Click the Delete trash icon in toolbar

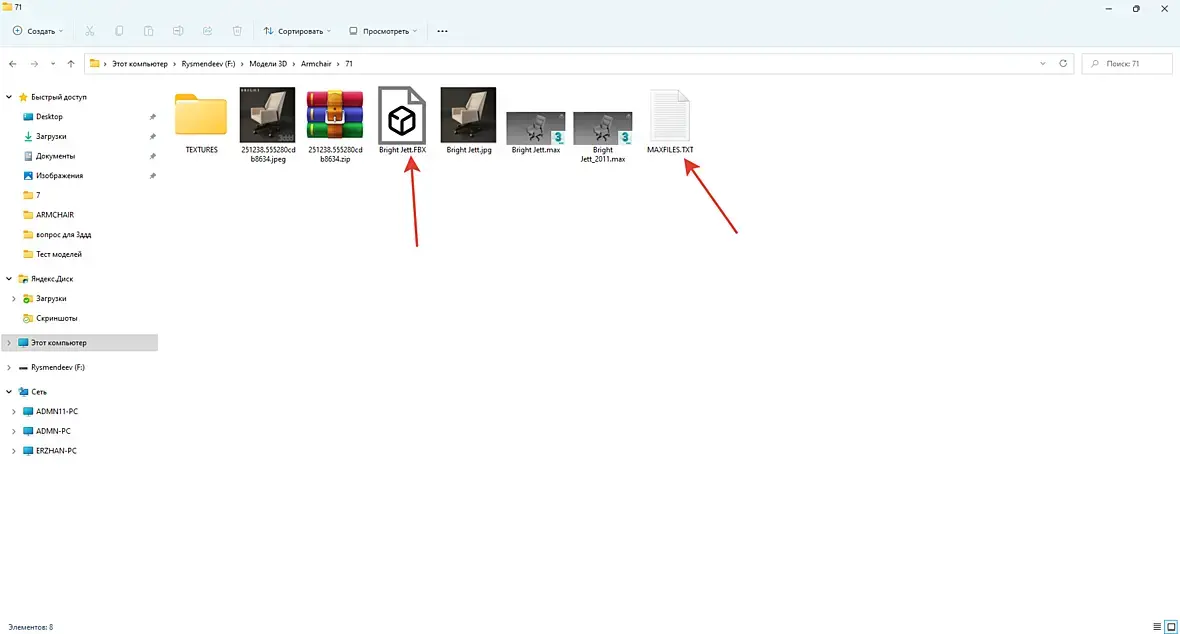(x=237, y=31)
